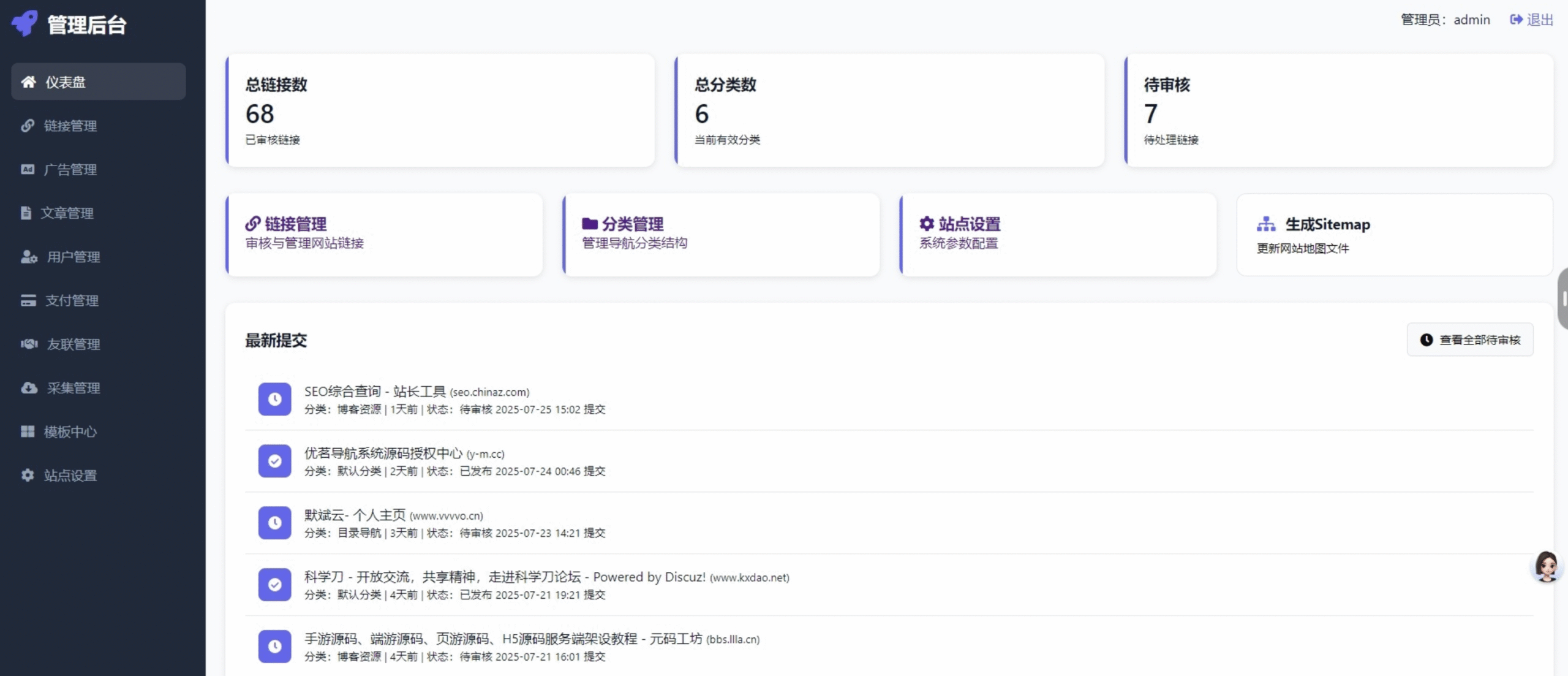Open 广告管理 in the sidebar
The width and height of the screenshot is (1568, 676).
[x=70, y=169]
